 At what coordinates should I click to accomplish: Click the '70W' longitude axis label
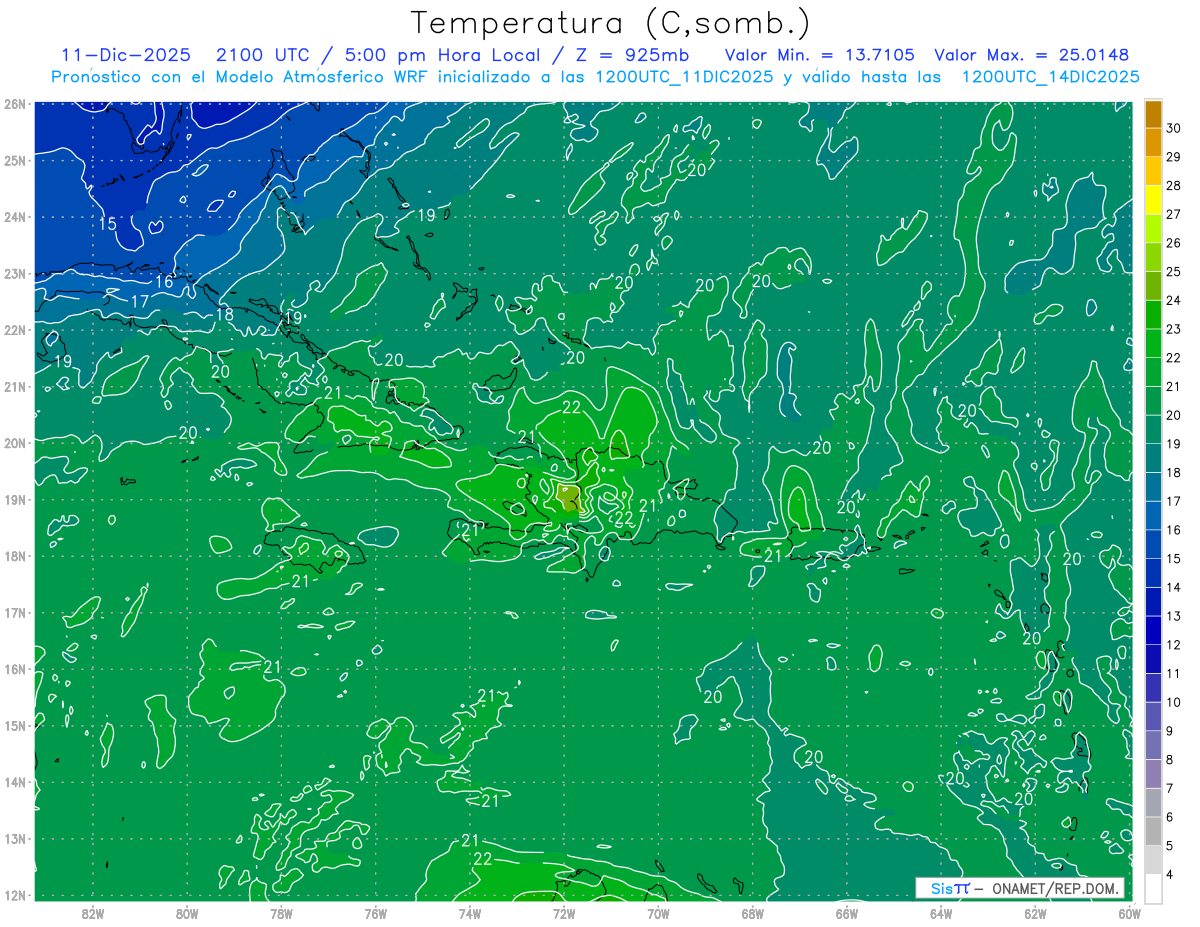(x=658, y=913)
